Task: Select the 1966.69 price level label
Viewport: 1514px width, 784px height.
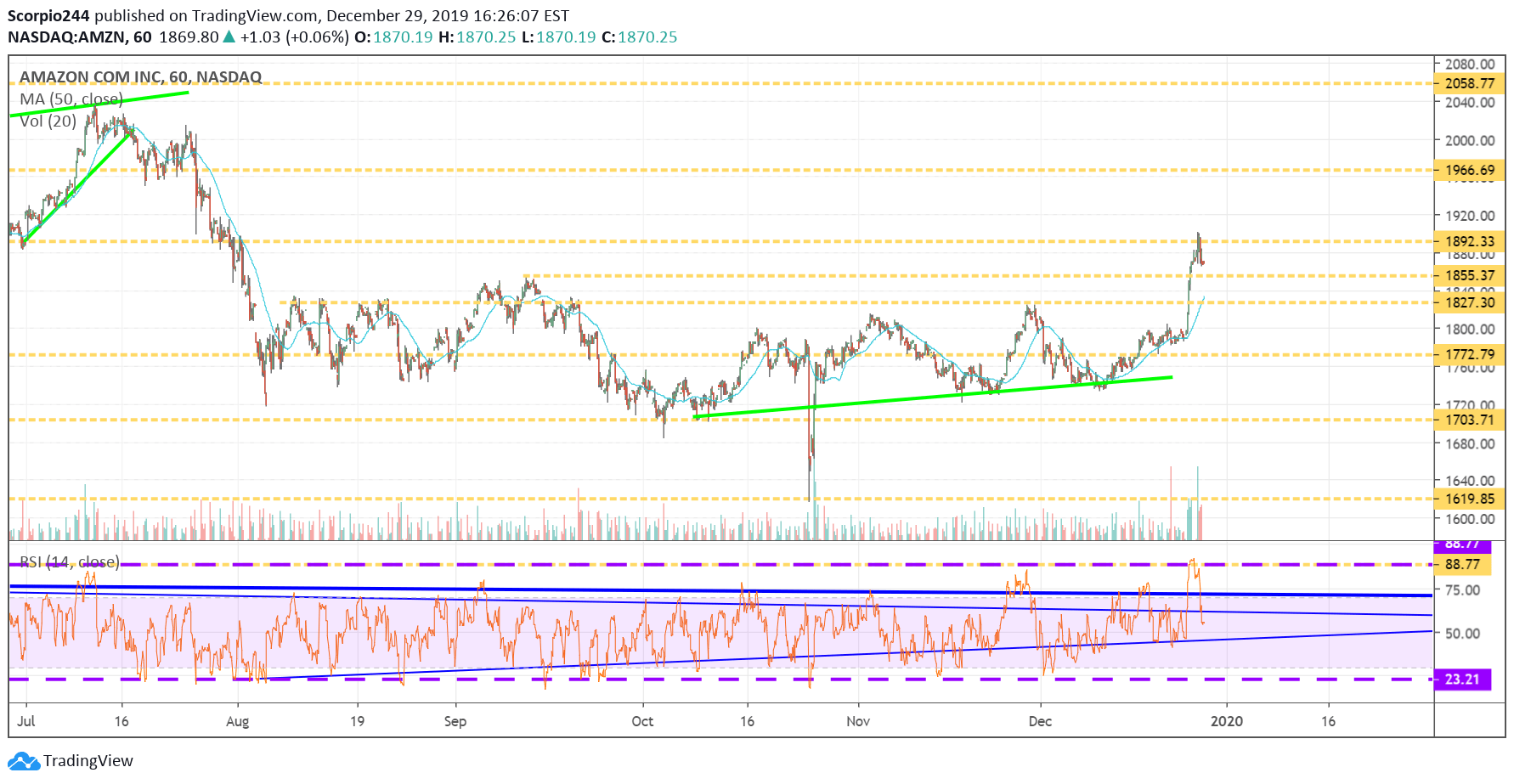Action: coord(1470,170)
